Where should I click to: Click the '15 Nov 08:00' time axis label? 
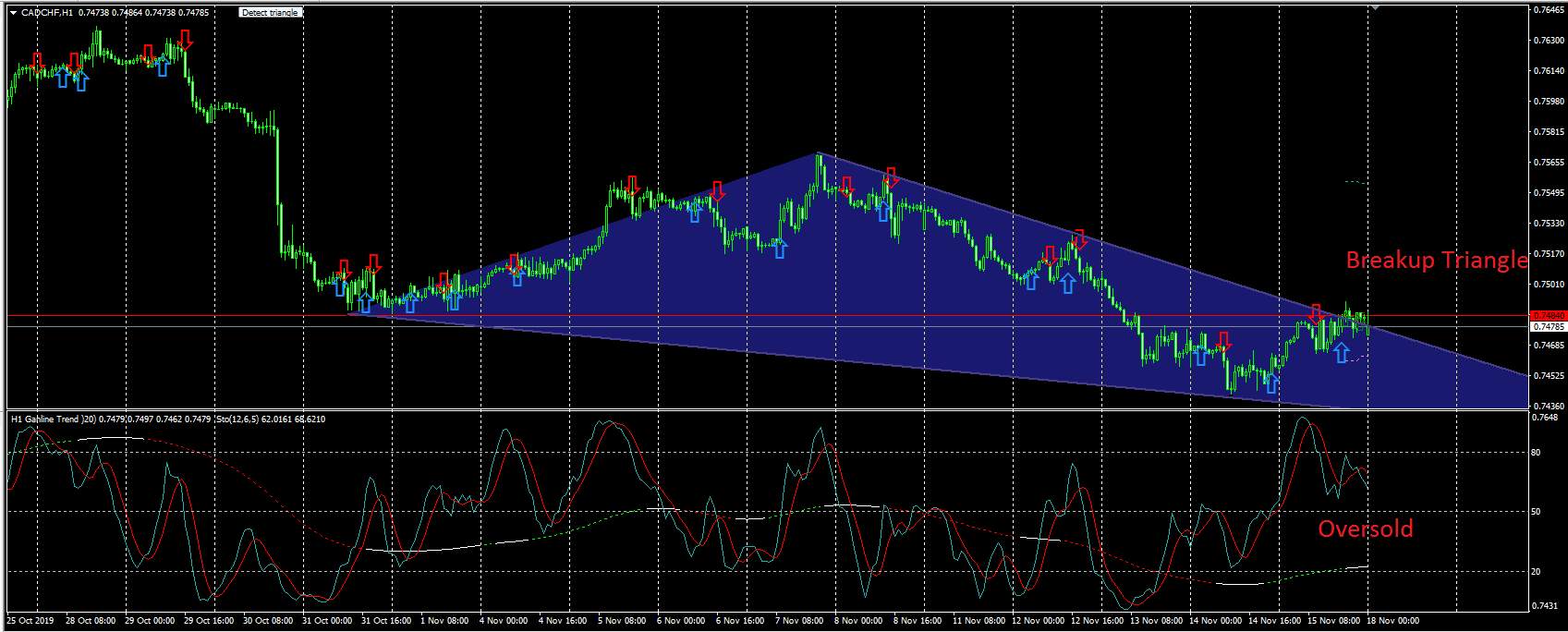coord(1333,621)
